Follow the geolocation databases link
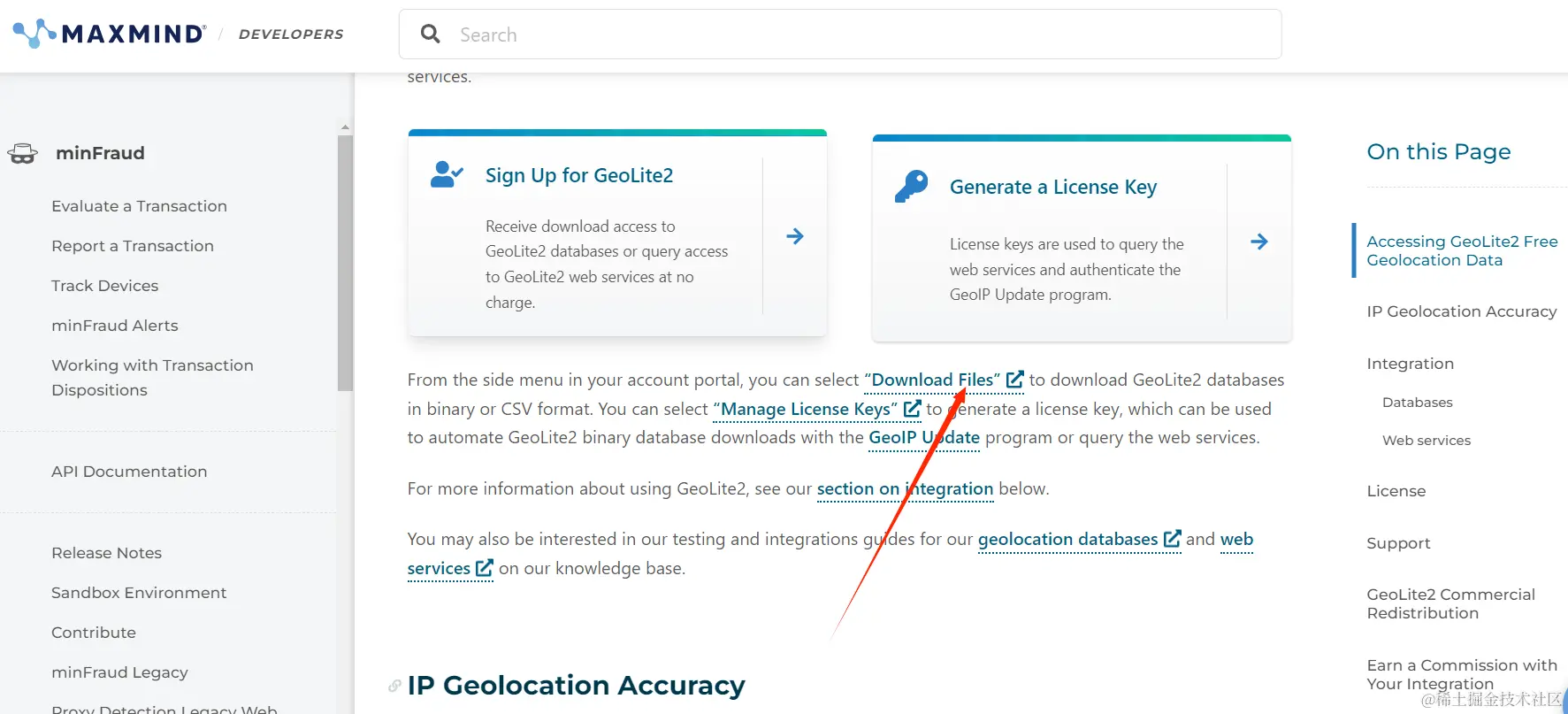The width and height of the screenshot is (1568, 714). coord(1067,539)
